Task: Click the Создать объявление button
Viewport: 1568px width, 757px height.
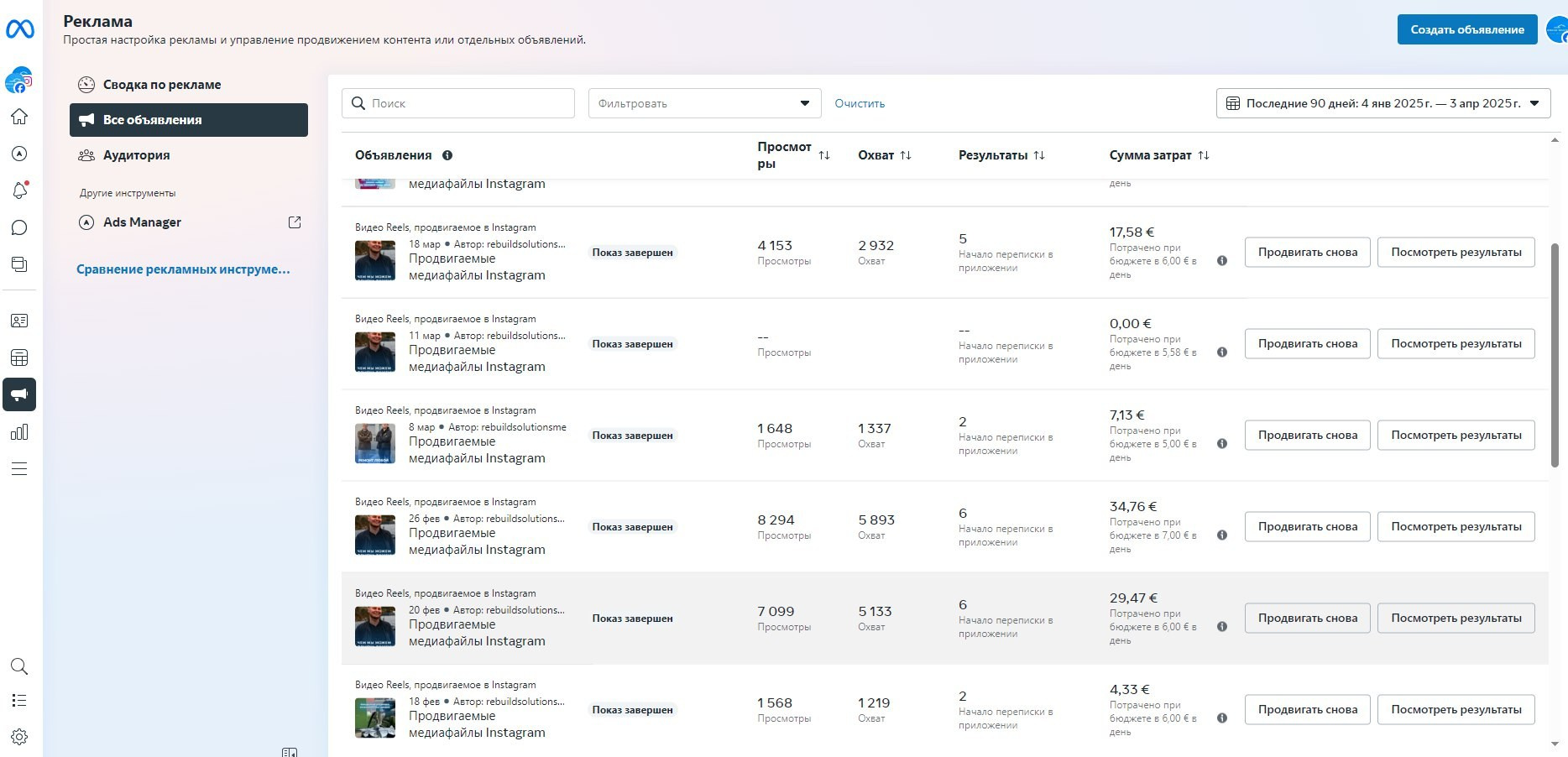Action: click(1466, 29)
